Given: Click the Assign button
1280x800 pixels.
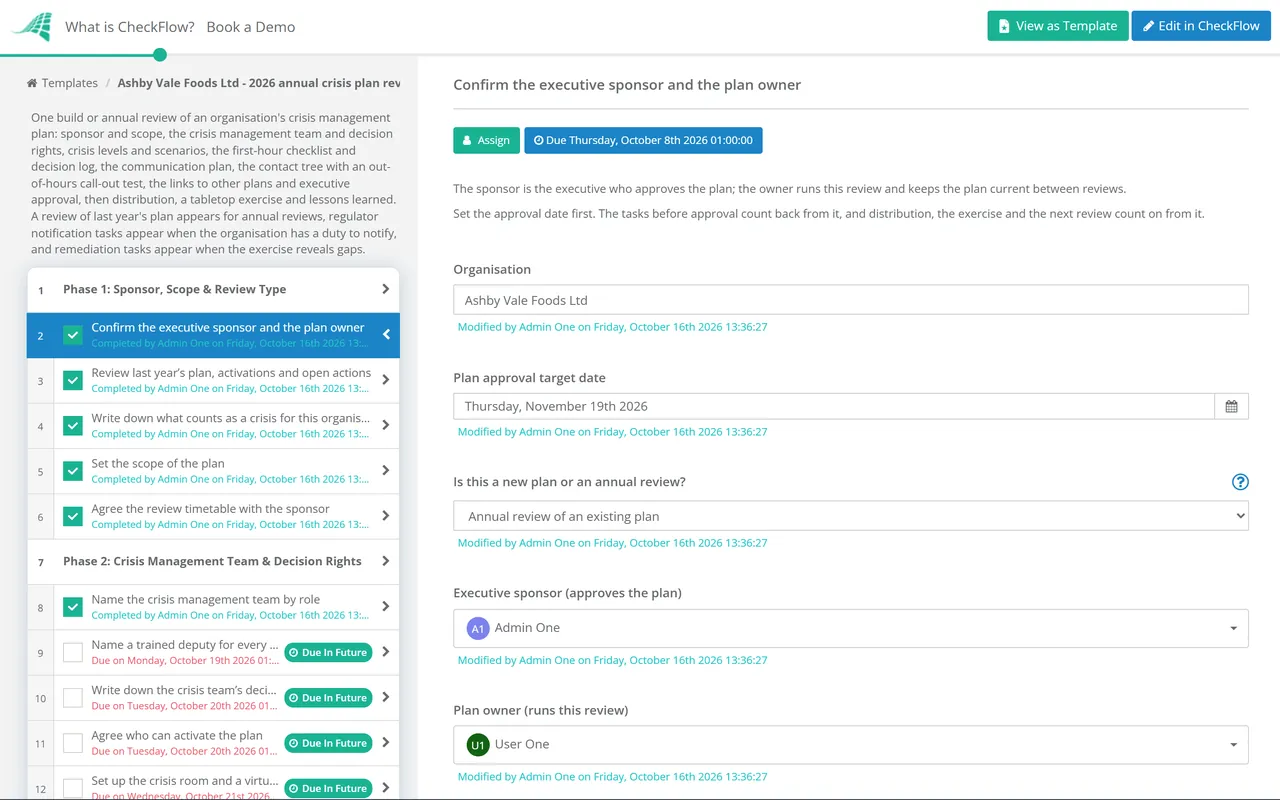Looking at the screenshot, I should click(x=486, y=140).
